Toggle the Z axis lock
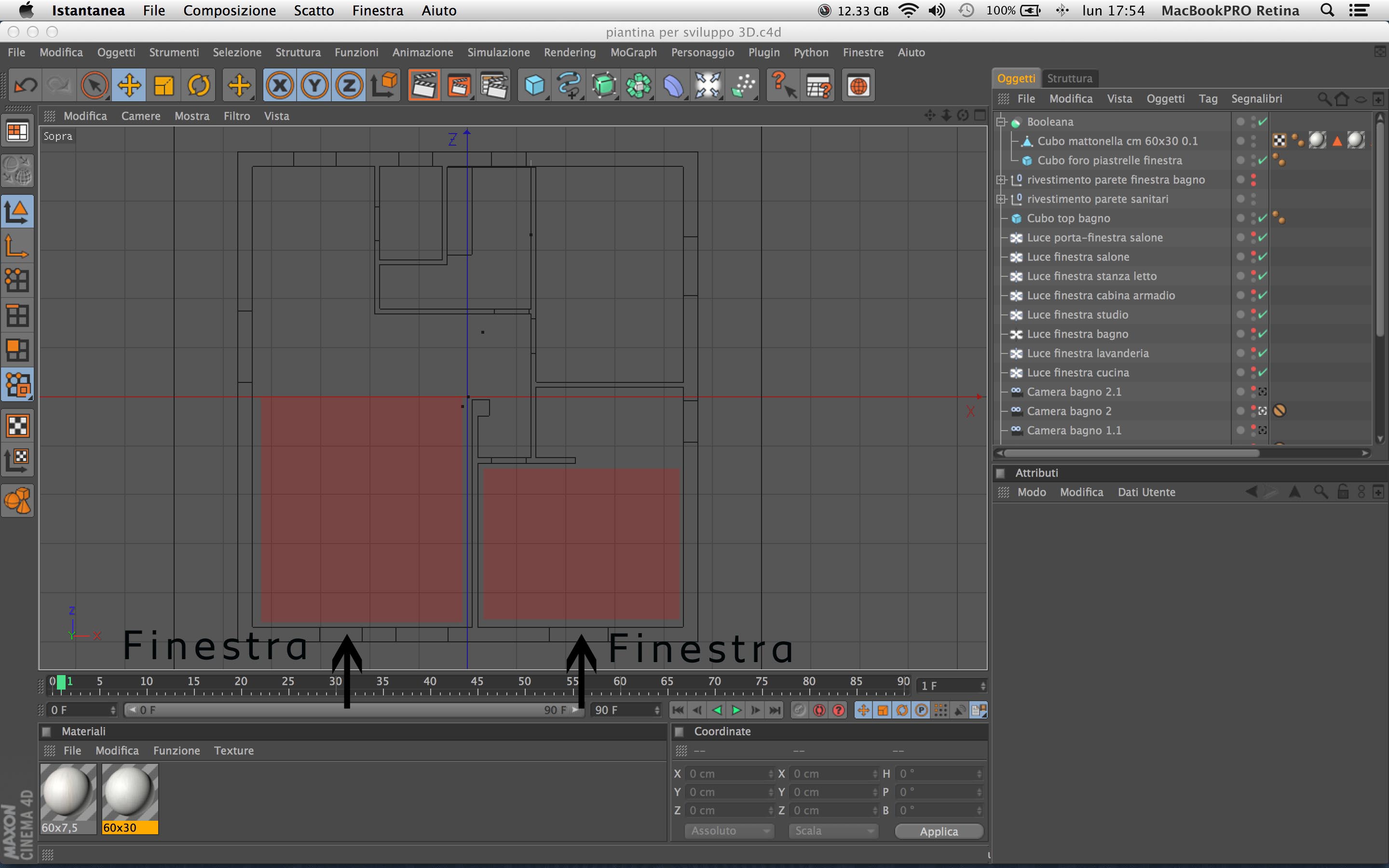The width and height of the screenshot is (1389, 868). [x=349, y=86]
